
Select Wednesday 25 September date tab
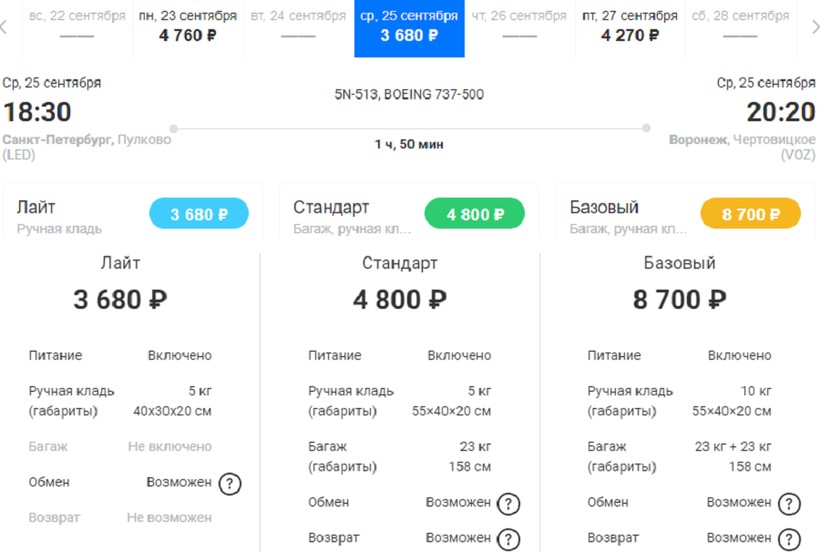409,27
